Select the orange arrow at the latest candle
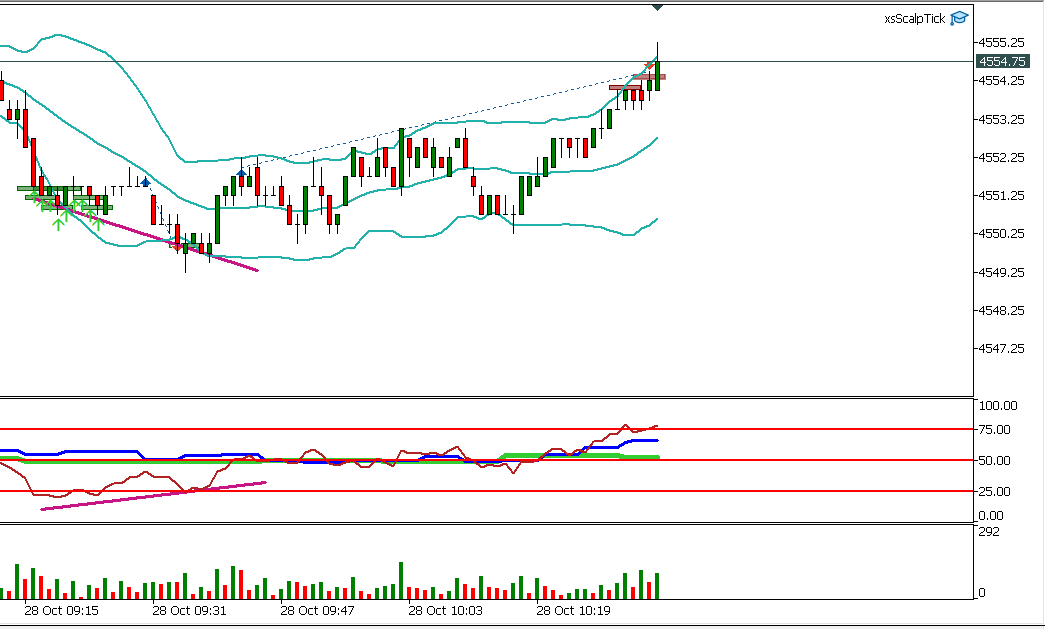1045x629 pixels. (648, 66)
